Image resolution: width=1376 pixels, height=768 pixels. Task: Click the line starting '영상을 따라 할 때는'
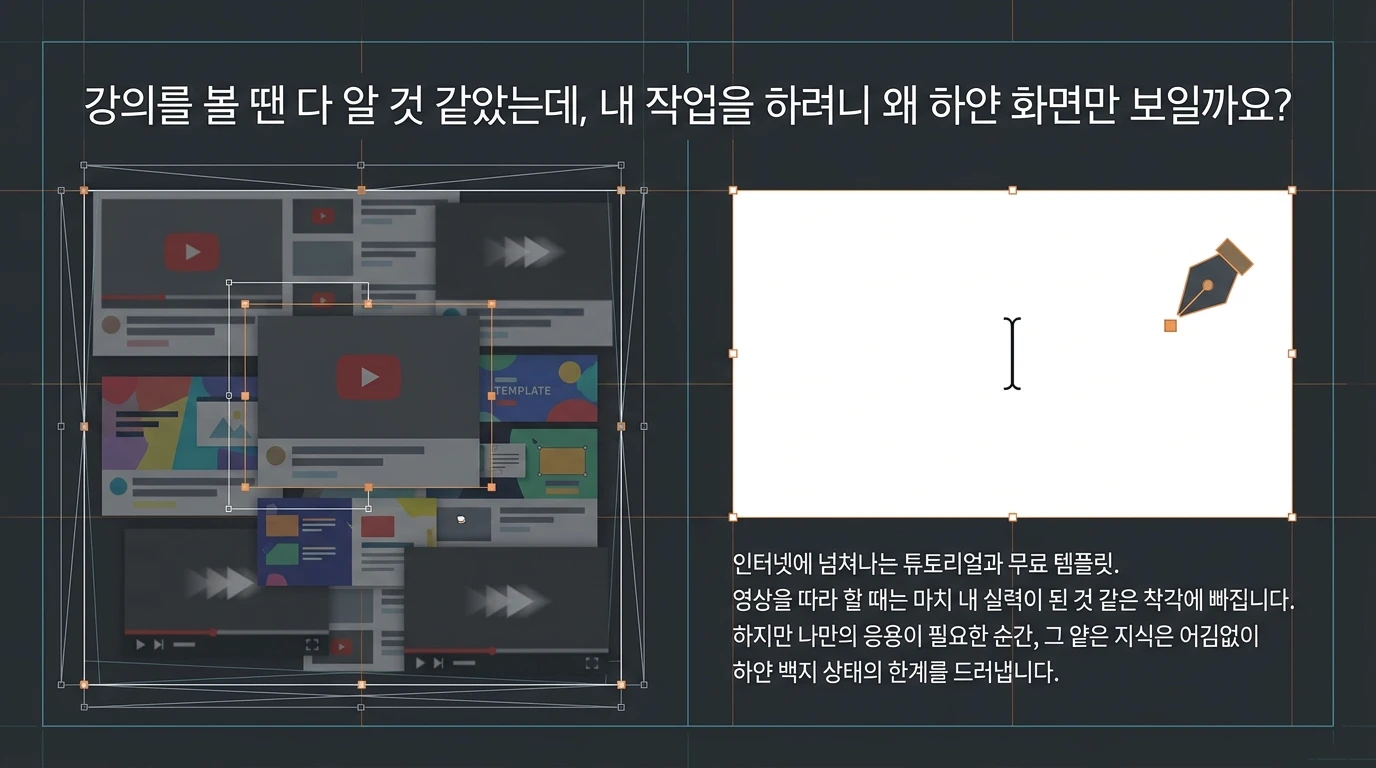tap(1014, 600)
